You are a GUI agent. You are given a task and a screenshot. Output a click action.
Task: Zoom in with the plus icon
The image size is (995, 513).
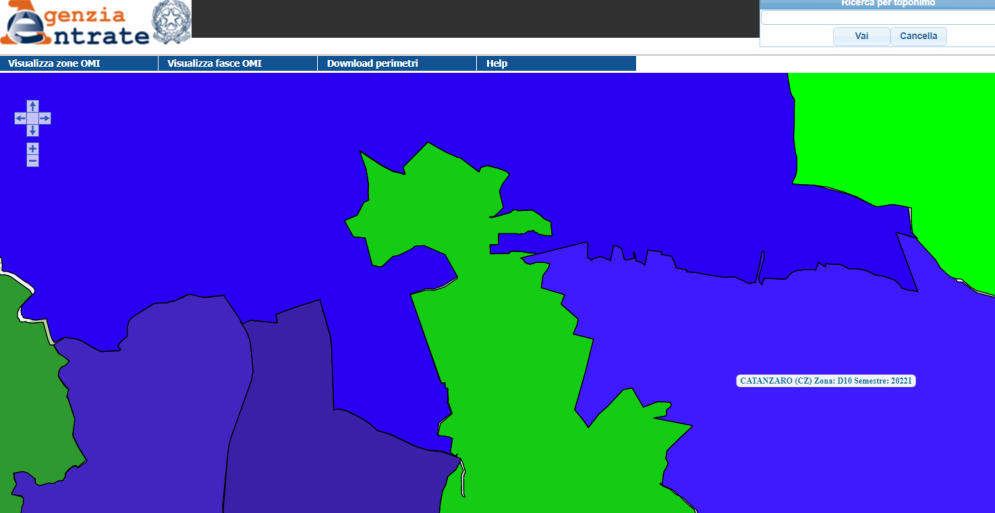(32, 148)
